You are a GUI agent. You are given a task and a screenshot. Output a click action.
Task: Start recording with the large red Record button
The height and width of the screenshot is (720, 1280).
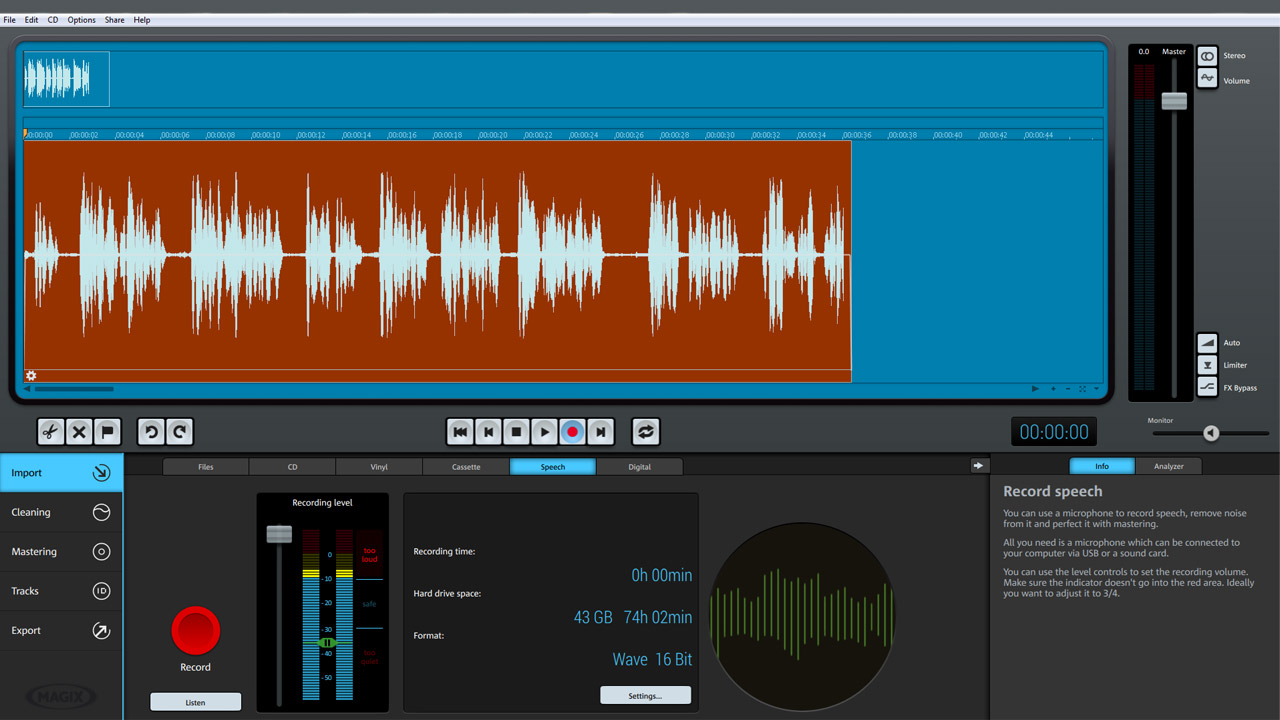195,631
